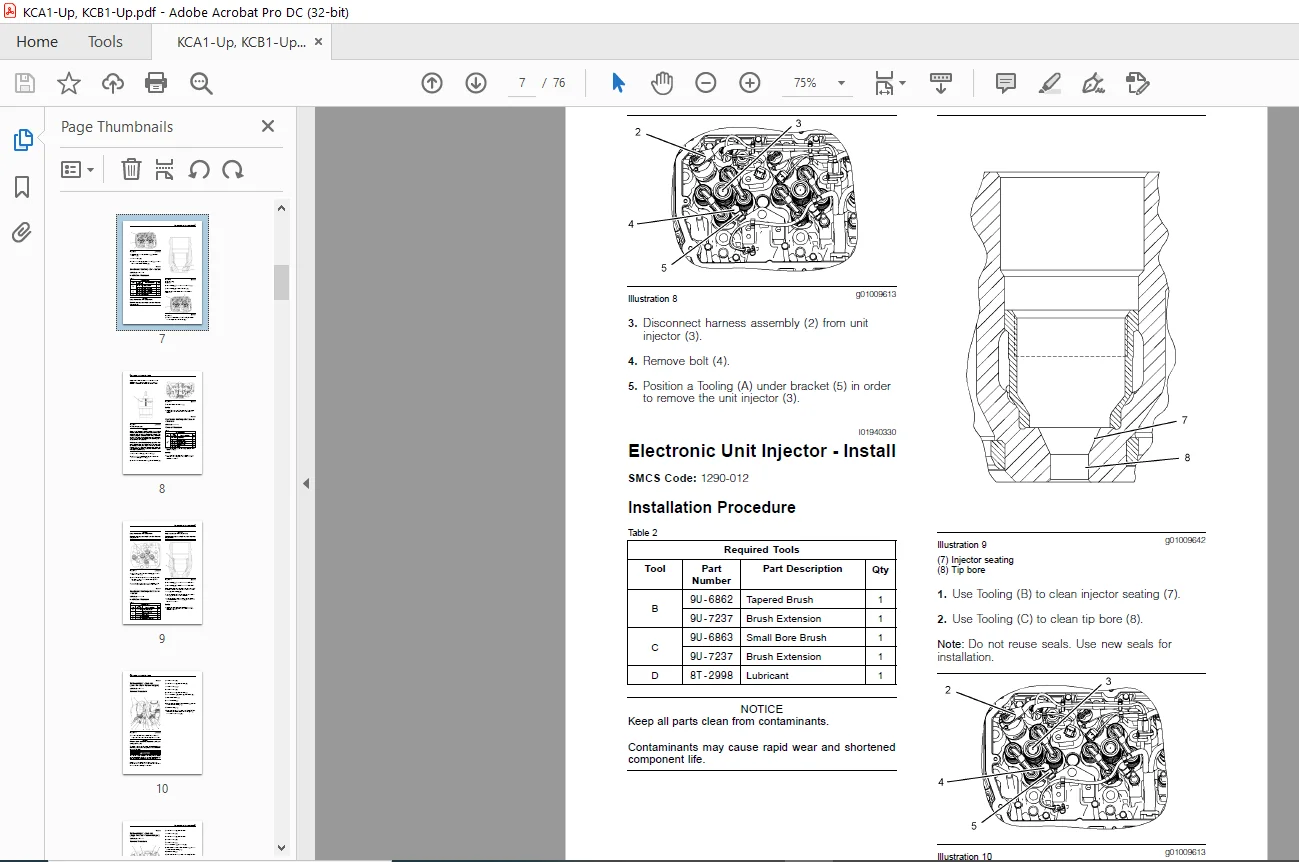Click the '8T-2998' part number cell
The width and height of the screenshot is (1299, 862).
coord(711,676)
